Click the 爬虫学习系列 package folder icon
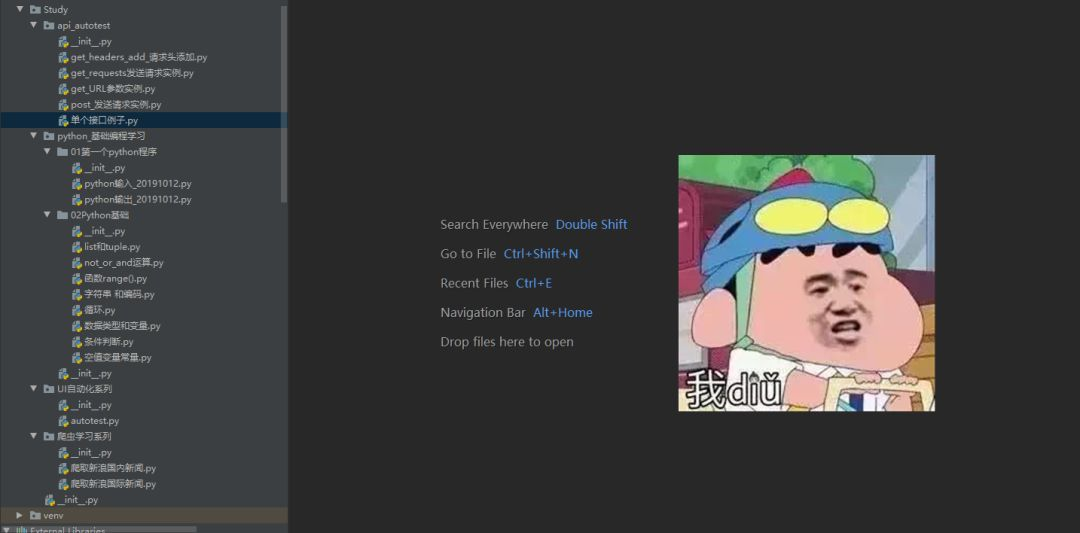This screenshot has width=1080, height=533. pos(49,437)
